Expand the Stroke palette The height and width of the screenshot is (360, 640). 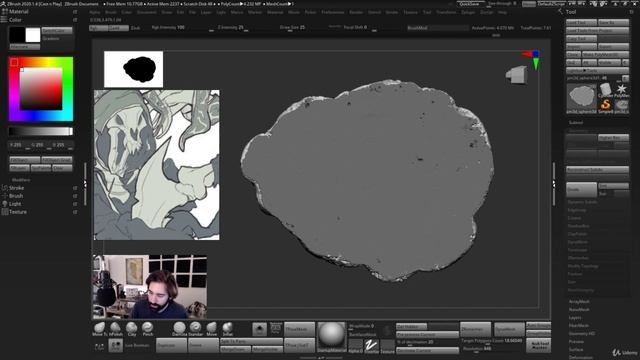coord(16,188)
